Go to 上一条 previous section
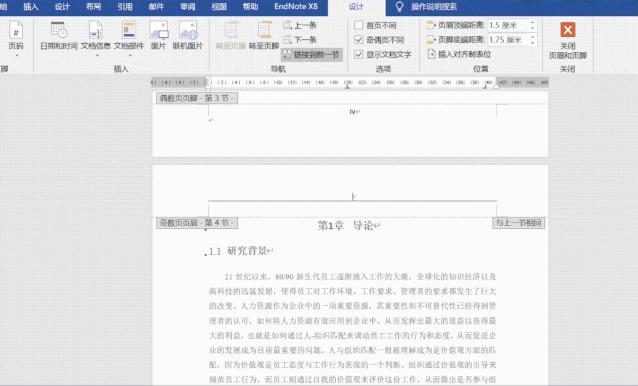This screenshot has width=638, height=386. point(299,25)
